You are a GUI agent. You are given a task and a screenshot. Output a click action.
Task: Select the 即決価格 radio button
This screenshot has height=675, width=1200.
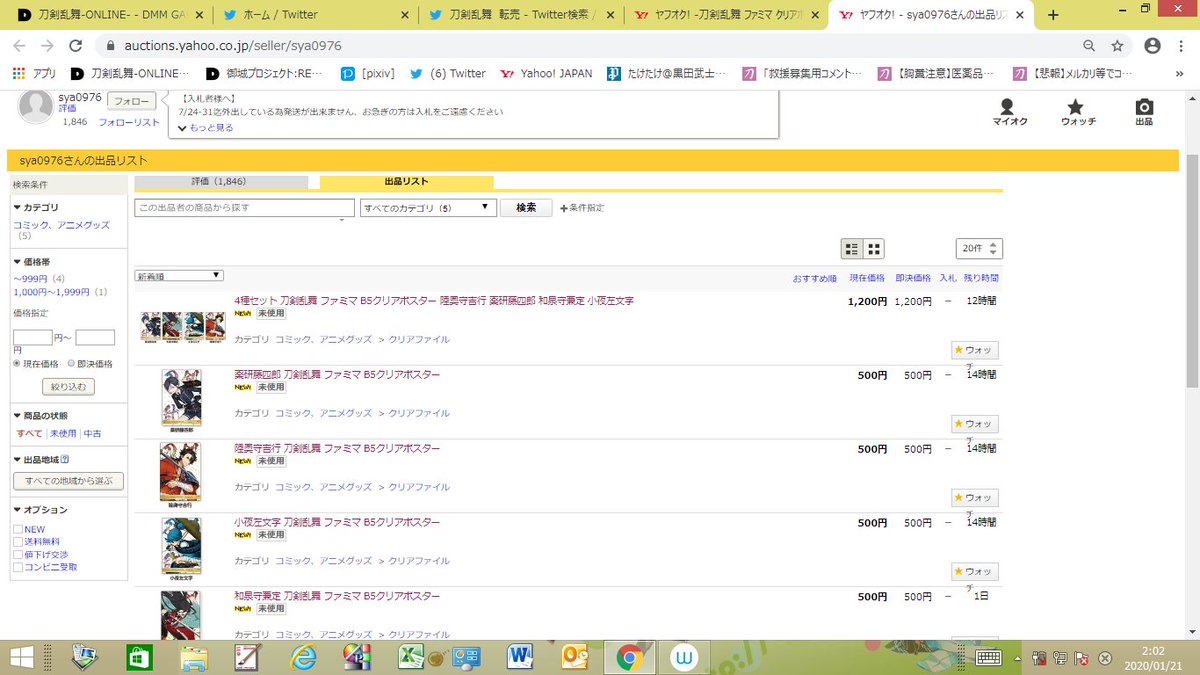[70, 364]
